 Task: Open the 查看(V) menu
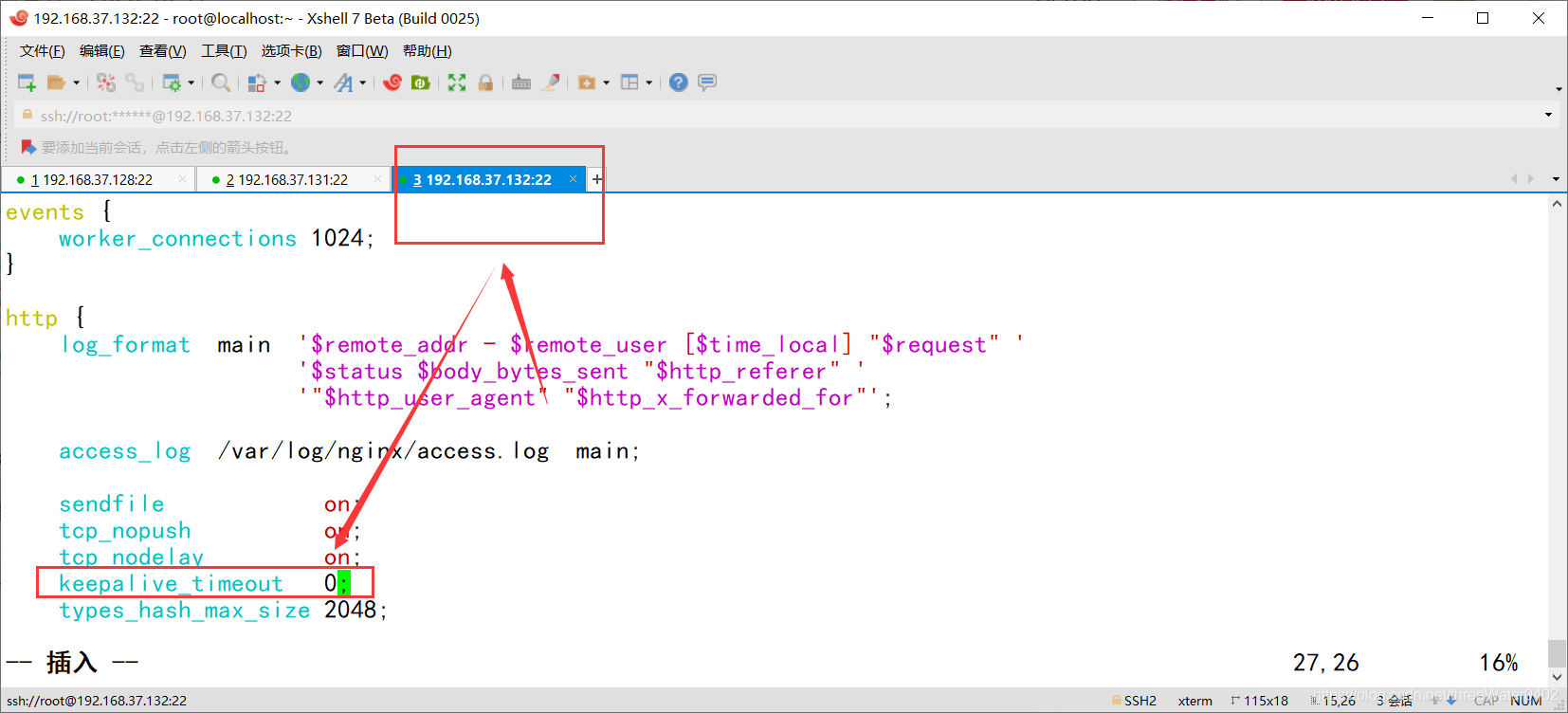pyautogui.click(x=163, y=51)
